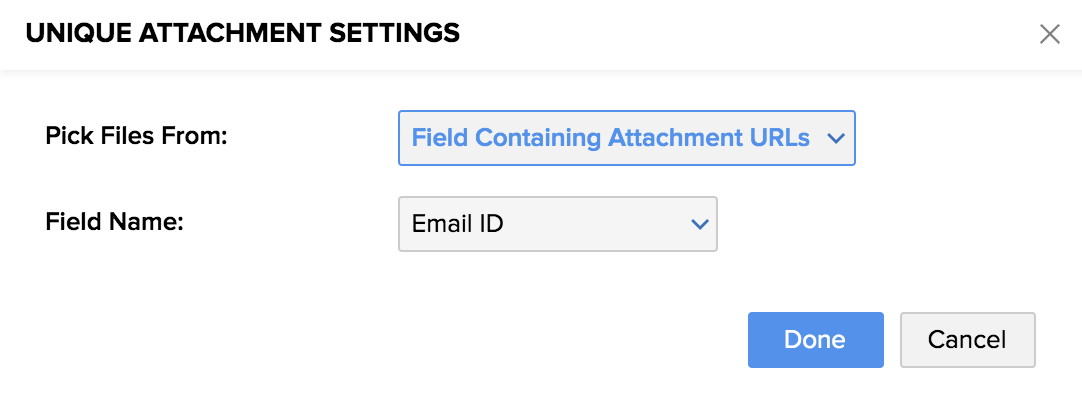Change the file source selection
1082x414 pixels.
pos(626,138)
